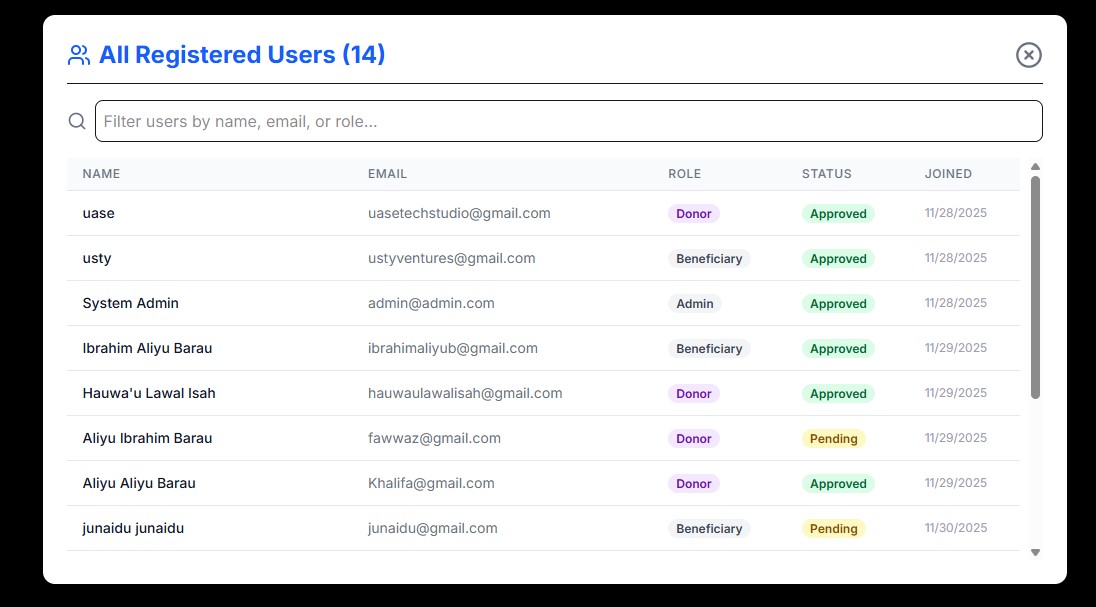The width and height of the screenshot is (1096, 607).
Task: Click the Donor badge for uase
Action: [x=693, y=213]
